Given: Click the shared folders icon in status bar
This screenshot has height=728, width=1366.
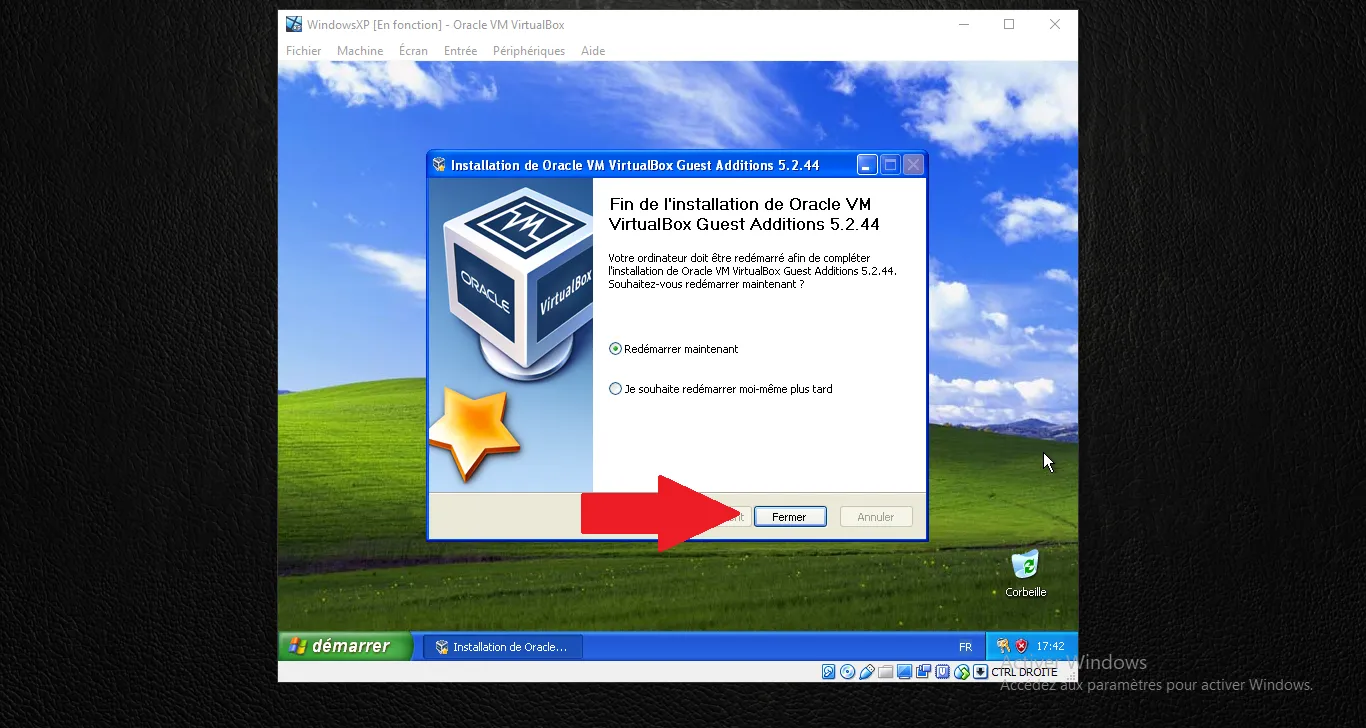Looking at the screenshot, I should (x=886, y=672).
